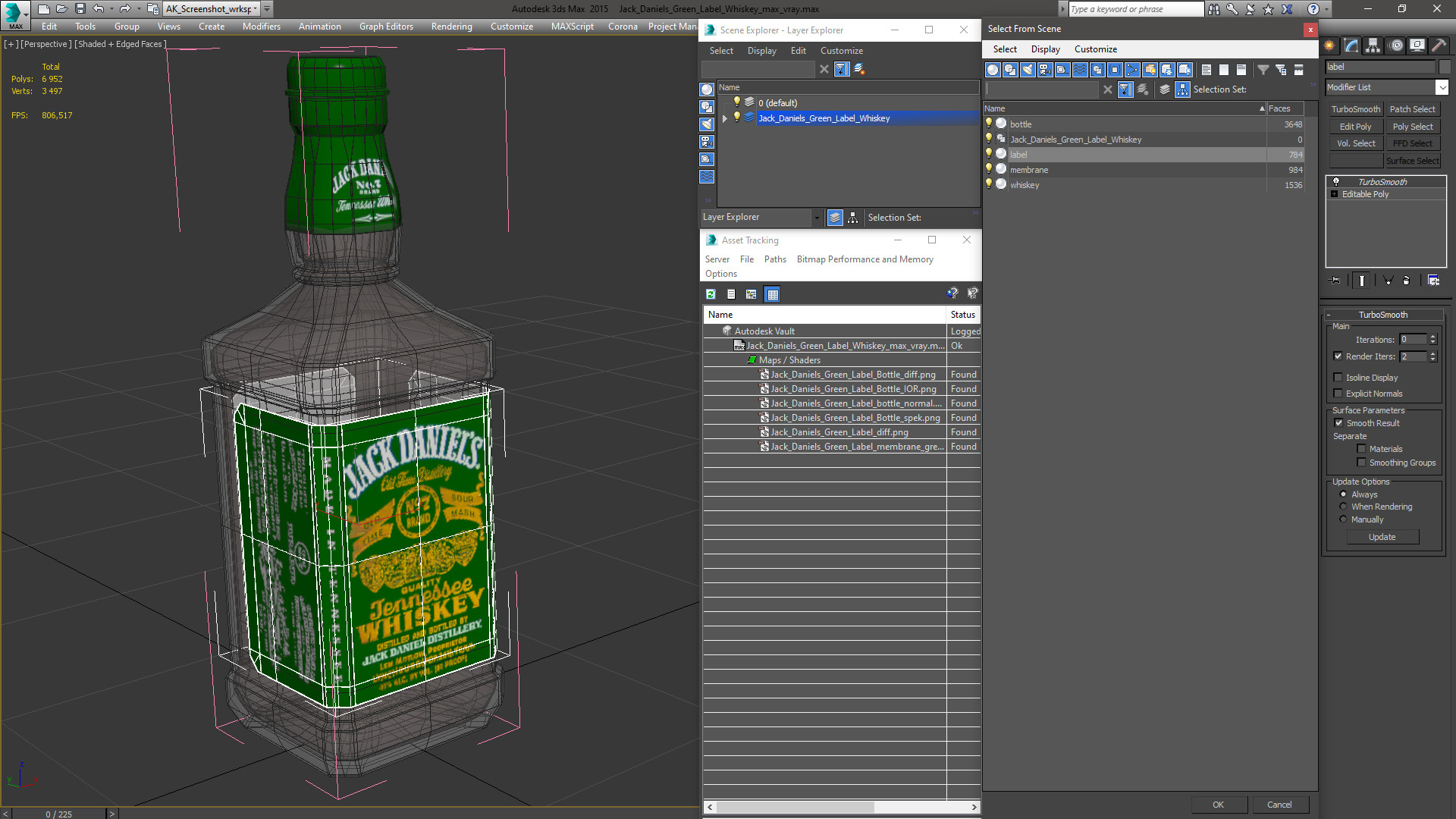The height and width of the screenshot is (819, 1456).
Task: Open Modifiers menu in main menu bar
Action: tap(261, 26)
